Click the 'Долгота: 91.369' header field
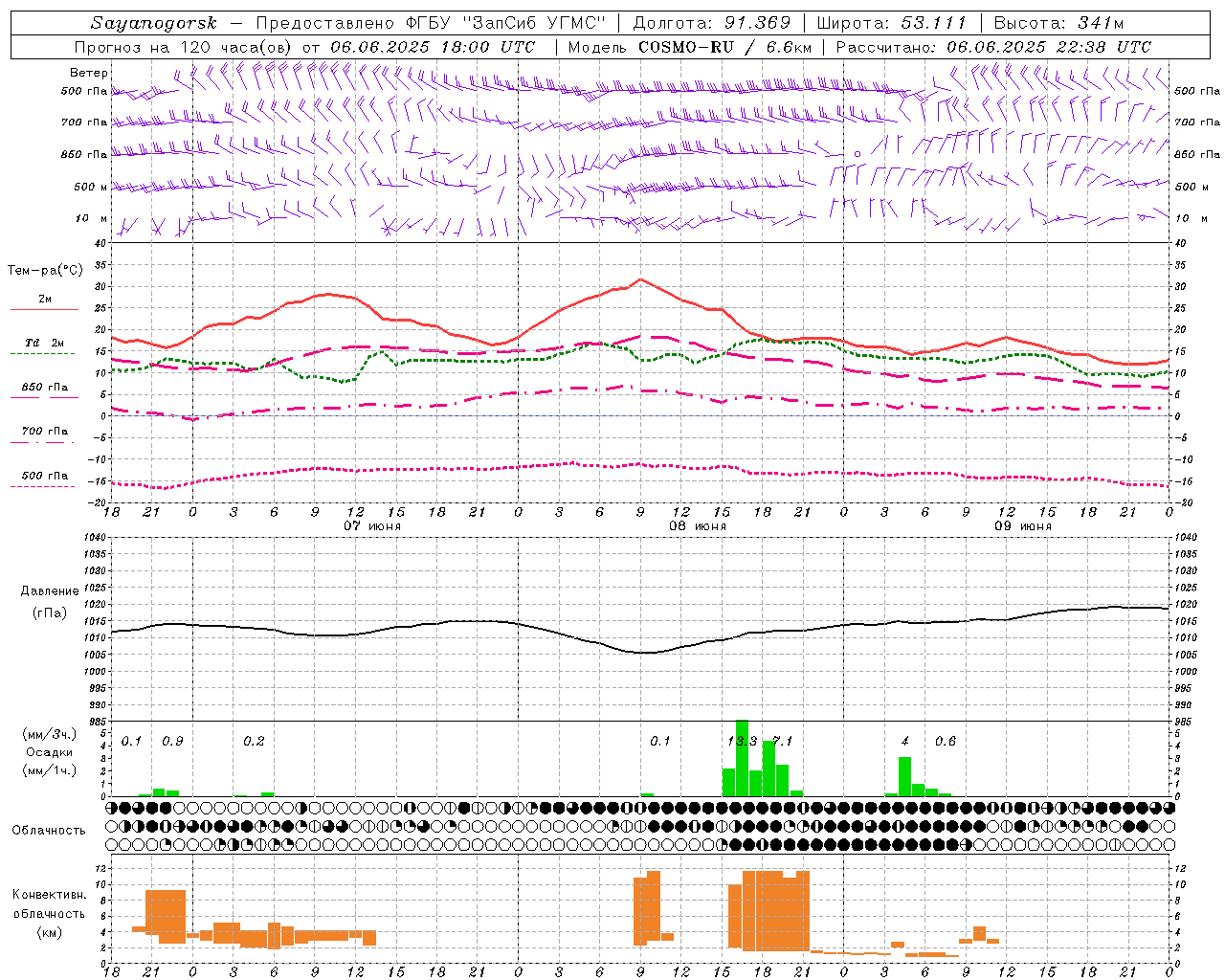The image size is (1225, 980). click(712, 23)
